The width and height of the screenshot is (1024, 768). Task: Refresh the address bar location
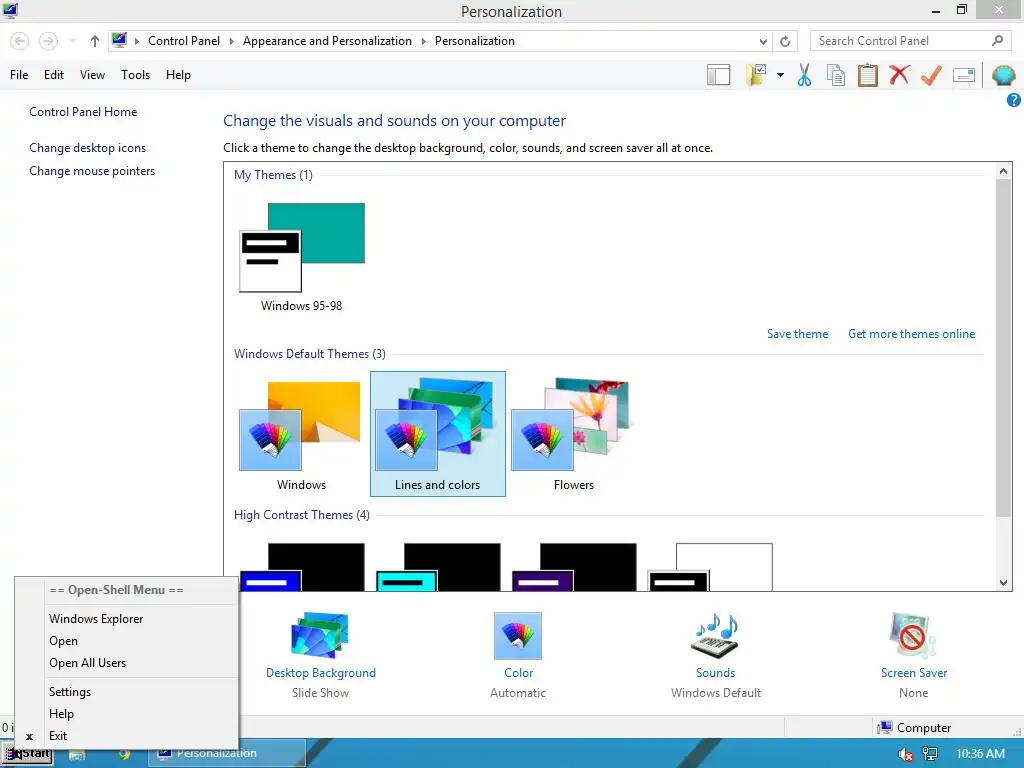(x=785, y=41)
